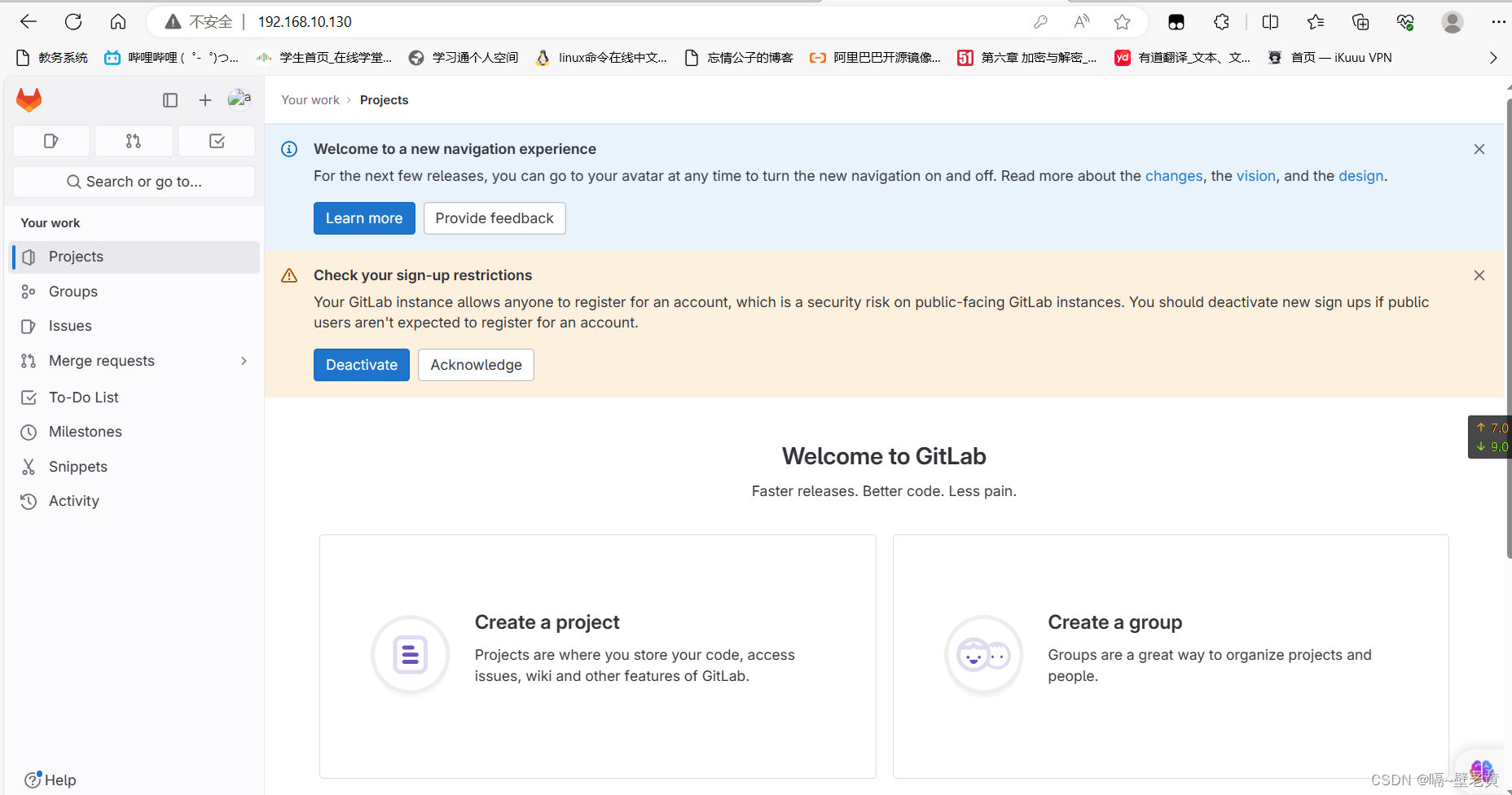1512x795 pixels.
Task: Click the GitLab fox logo
Action: point(29,99)
